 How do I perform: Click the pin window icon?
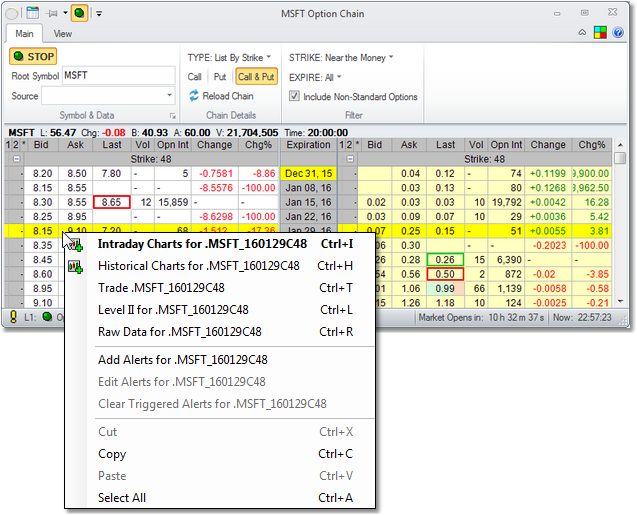click(x=52, y=13)
